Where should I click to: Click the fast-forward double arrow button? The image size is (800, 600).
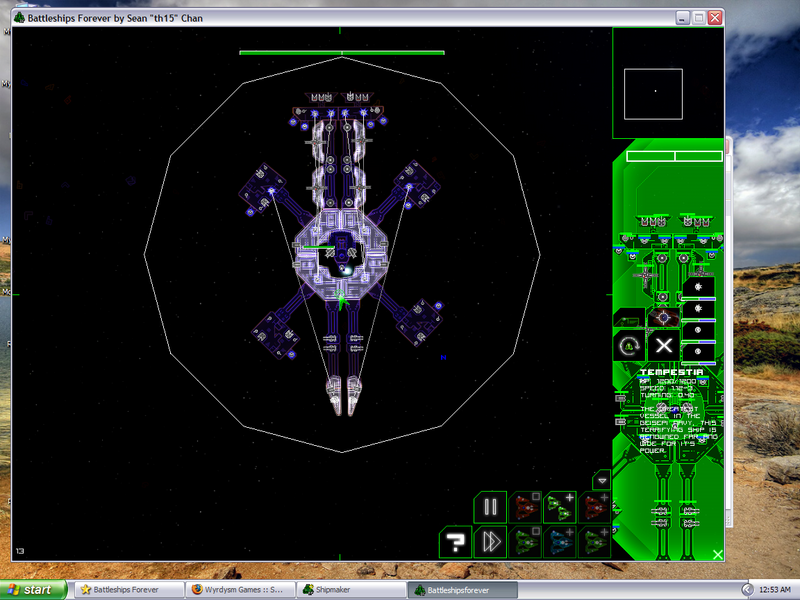pos(490,542)
